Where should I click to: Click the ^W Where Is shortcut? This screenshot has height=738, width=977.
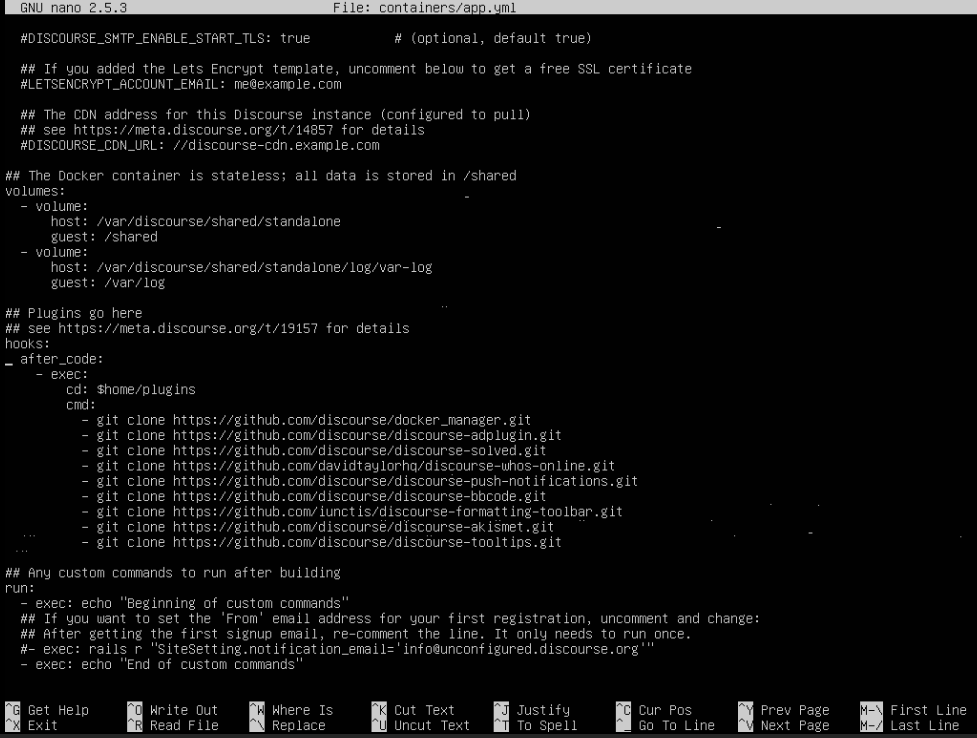[291, 710]
